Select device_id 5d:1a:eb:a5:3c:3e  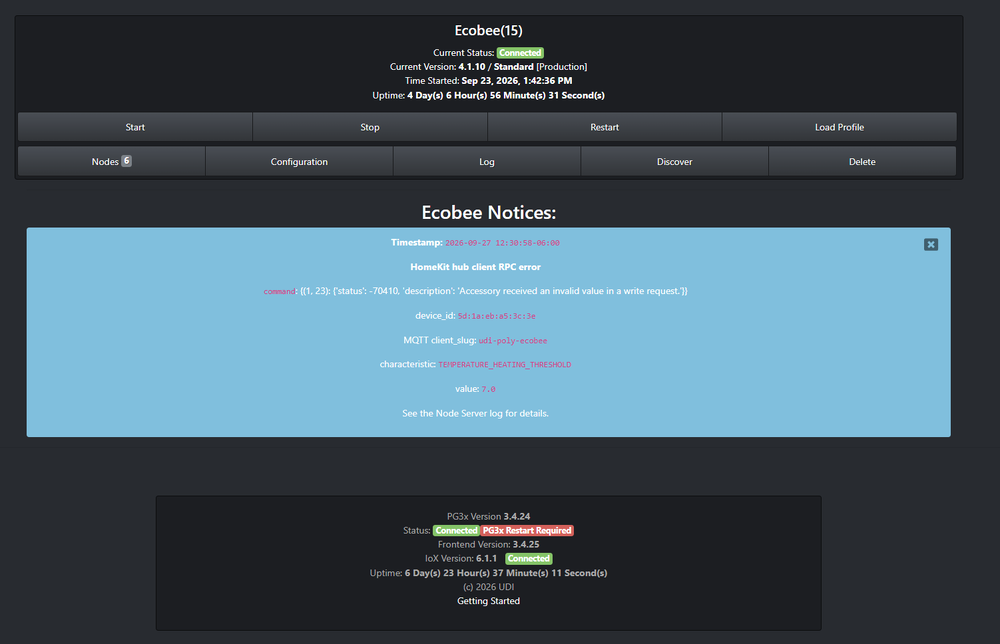(497, 316)
